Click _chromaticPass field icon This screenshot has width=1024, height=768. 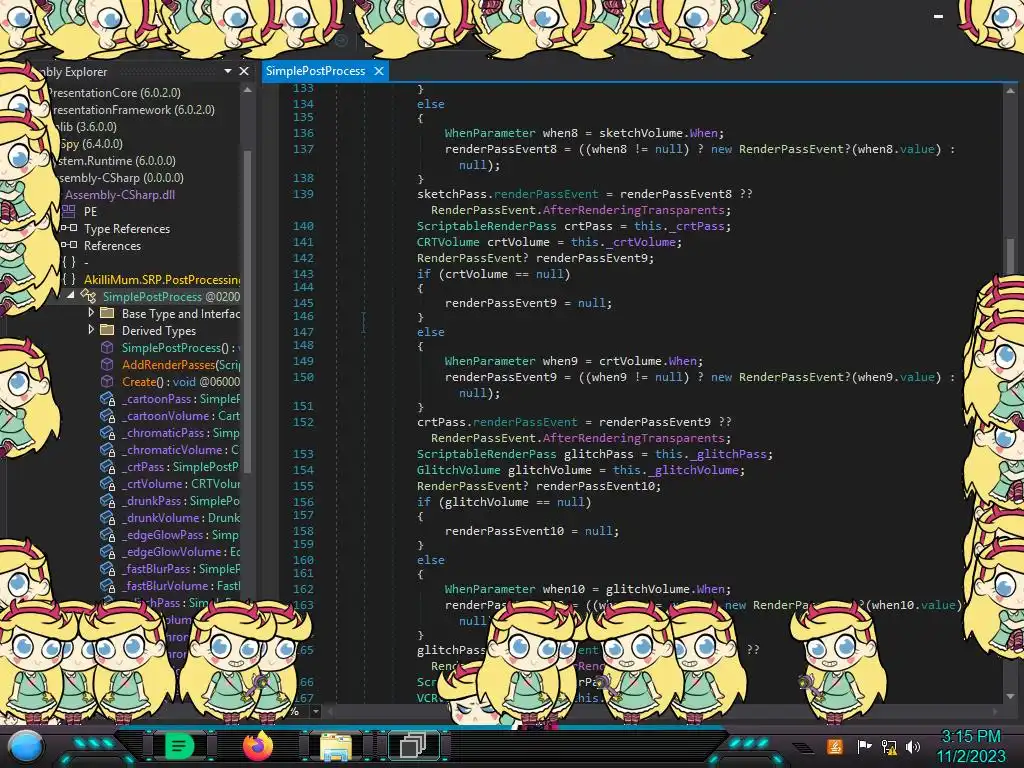point(107,432)
